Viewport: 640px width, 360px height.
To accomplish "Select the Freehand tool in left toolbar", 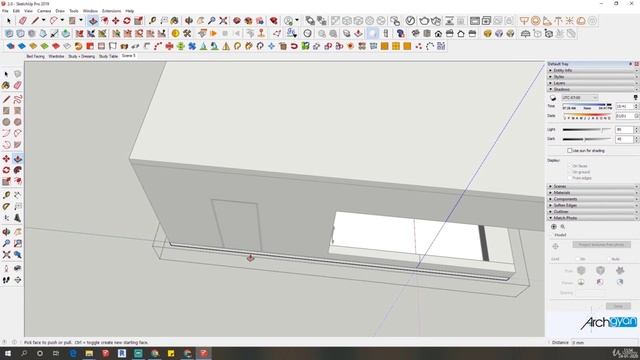I will (18, 99).
